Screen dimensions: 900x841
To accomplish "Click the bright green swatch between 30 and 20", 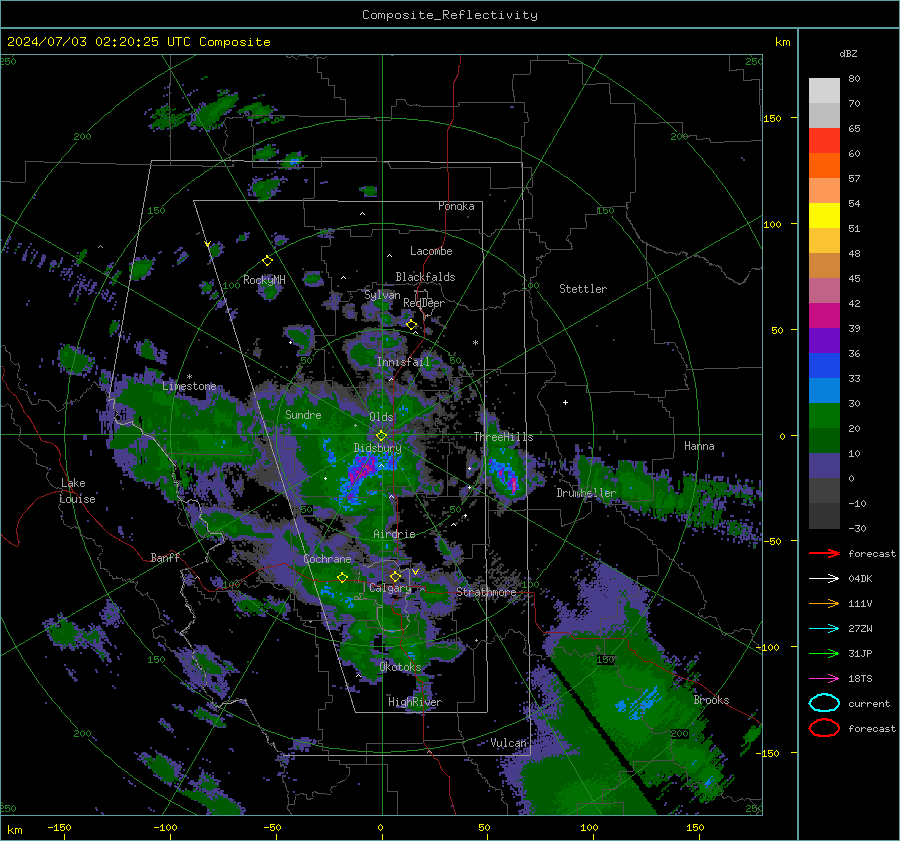I will pos(824,416).
